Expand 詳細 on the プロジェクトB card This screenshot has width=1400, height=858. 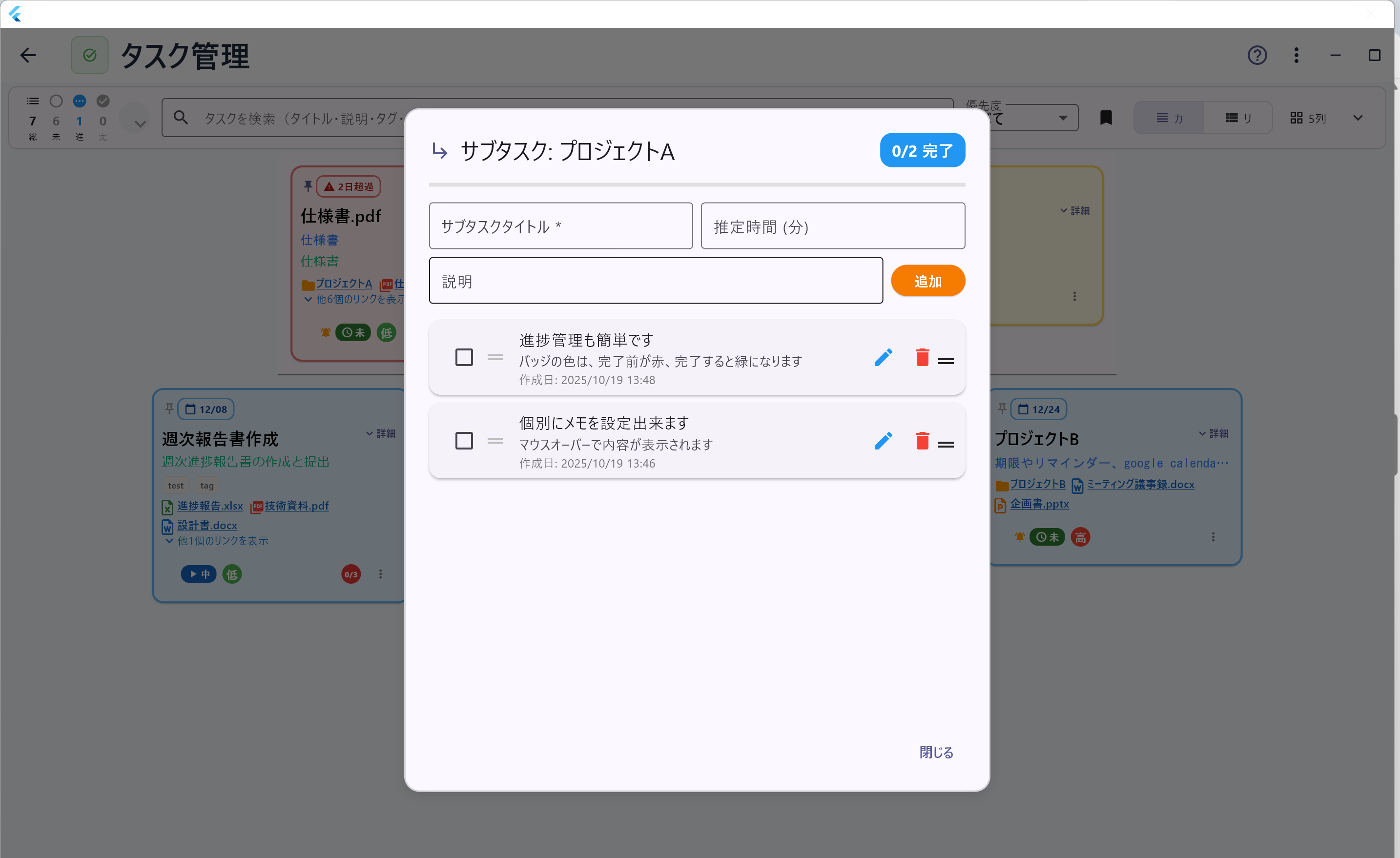tap(1214, 433)
